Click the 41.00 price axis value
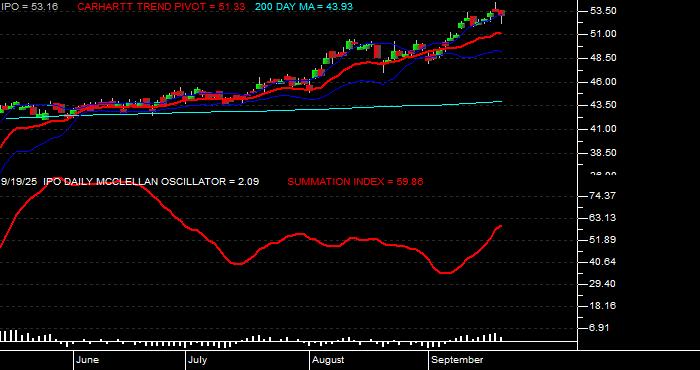The width and height of the screenshot is (700, 370). click(x=604, y=129)
